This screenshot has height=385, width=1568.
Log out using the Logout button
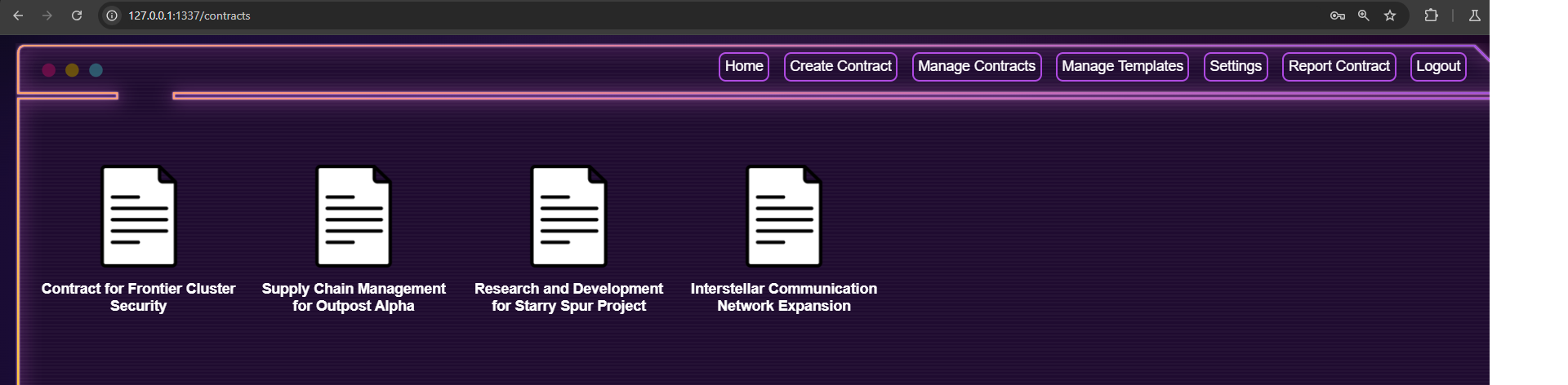pyautogui.click(x=1437, y=66)
